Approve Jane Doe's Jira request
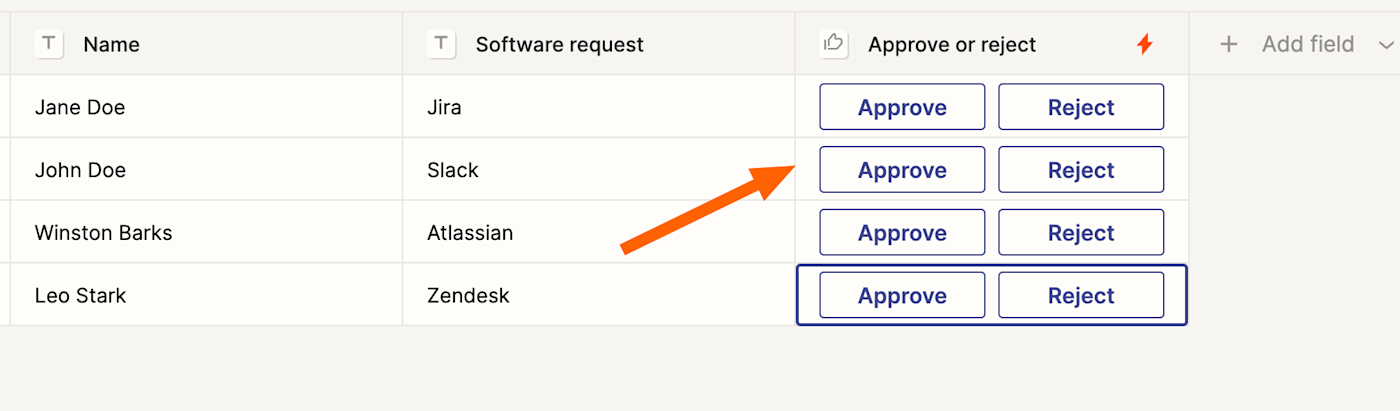The width and height of the screenshot is (1400, 411). tap(902, 107)
